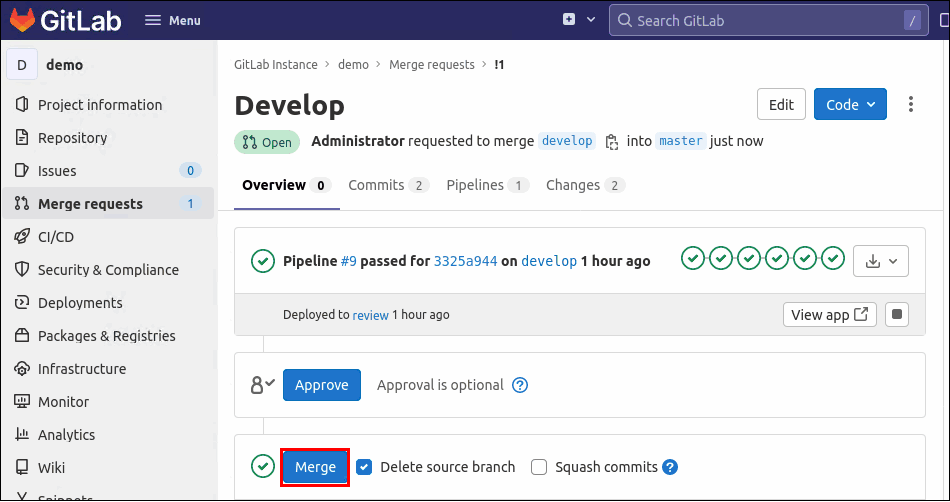Click the Infrastructure icon
Image resolution: width=950 pixels, height=502 pixels.
[22, 369]
